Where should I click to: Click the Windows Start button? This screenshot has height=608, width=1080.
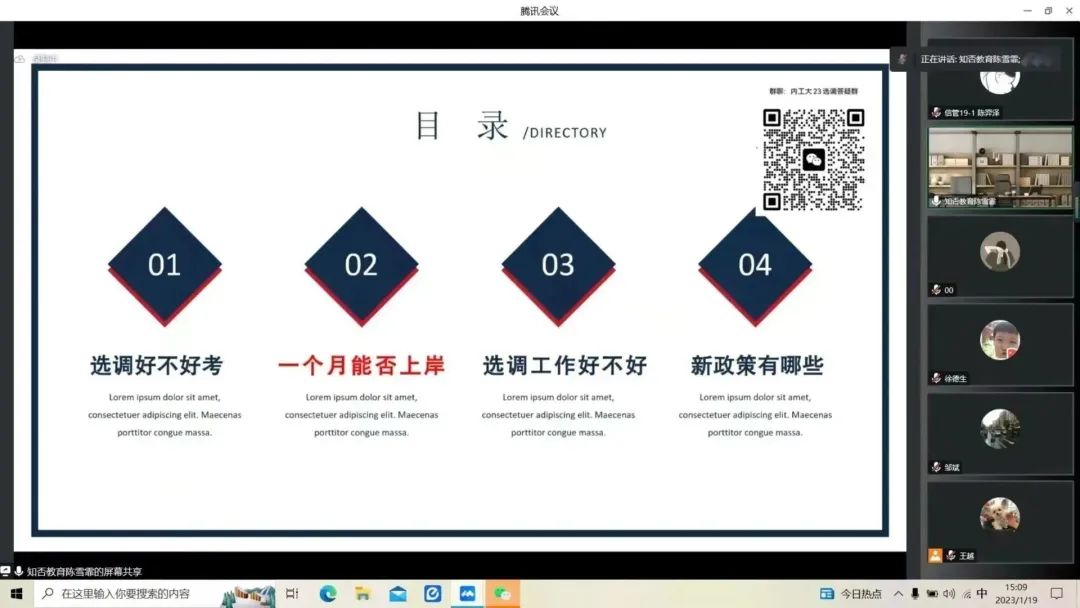tap(16, 593)
